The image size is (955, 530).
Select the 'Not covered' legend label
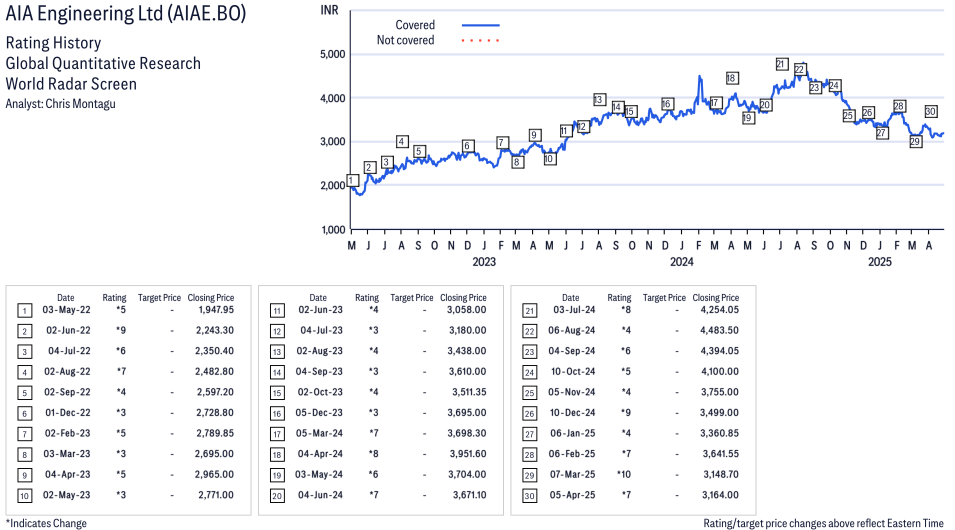(x=405, y=40)
